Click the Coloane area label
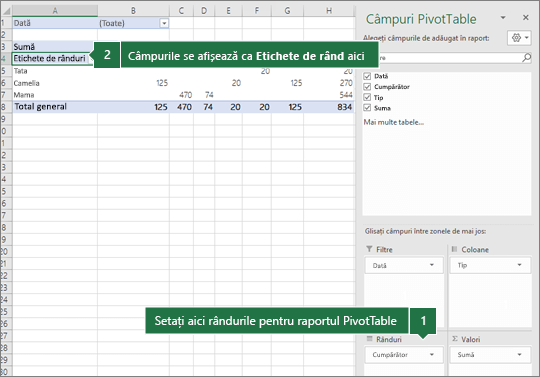Viewport: 540px width, 377px height. coord(475,249)
